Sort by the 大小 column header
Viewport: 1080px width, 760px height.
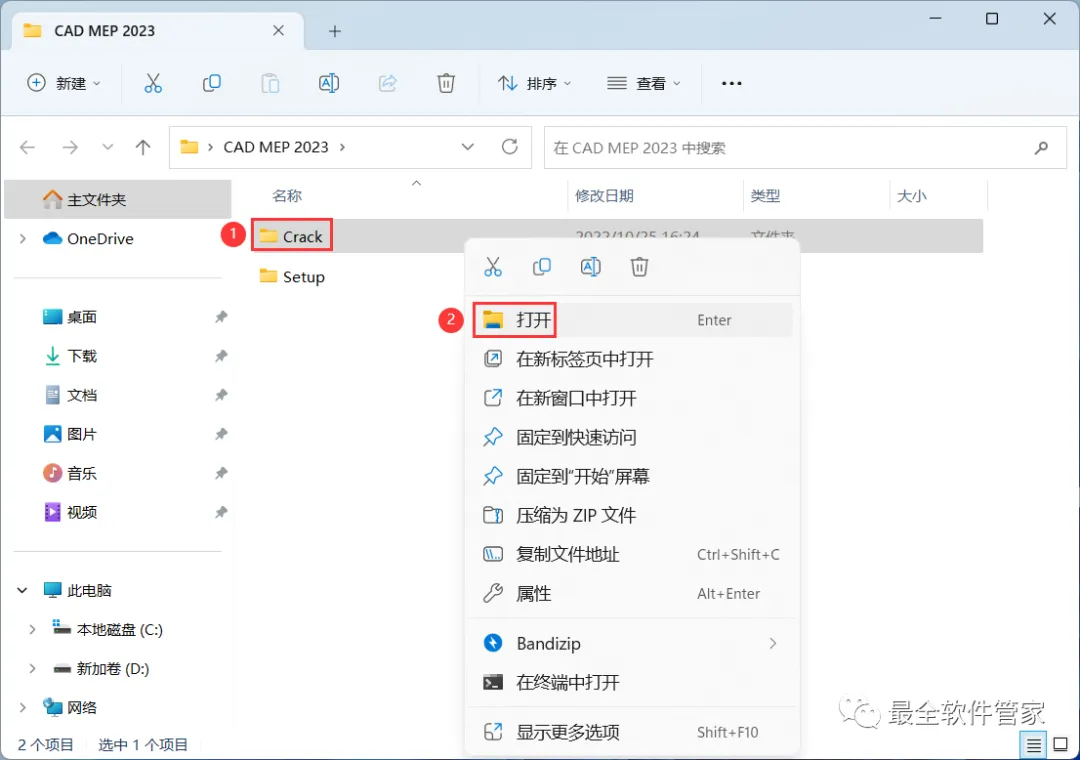[x=911, y=196]
